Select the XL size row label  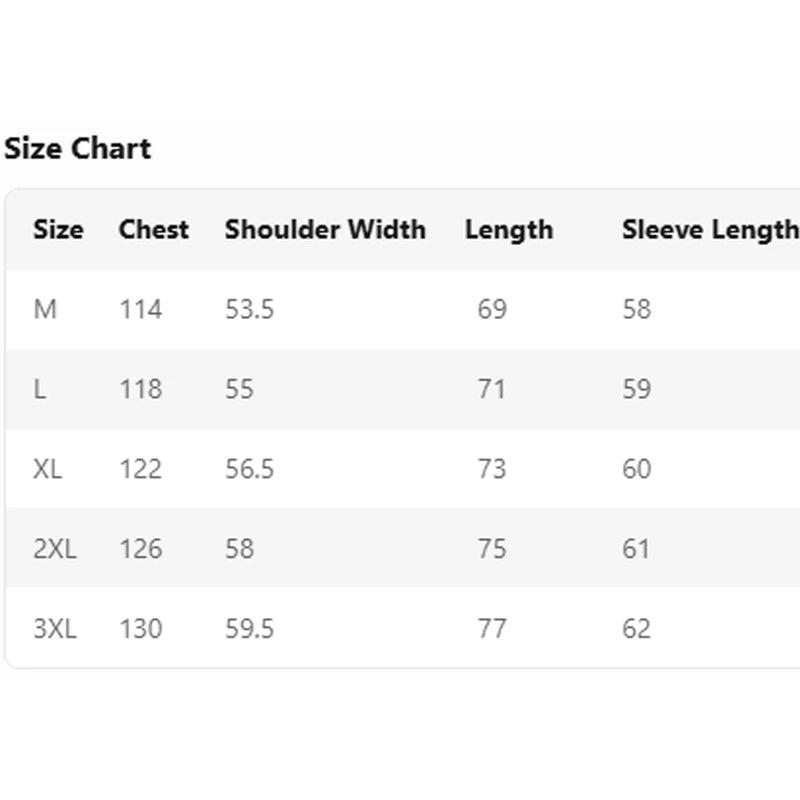pyautogui.click(x=48, y=469)
